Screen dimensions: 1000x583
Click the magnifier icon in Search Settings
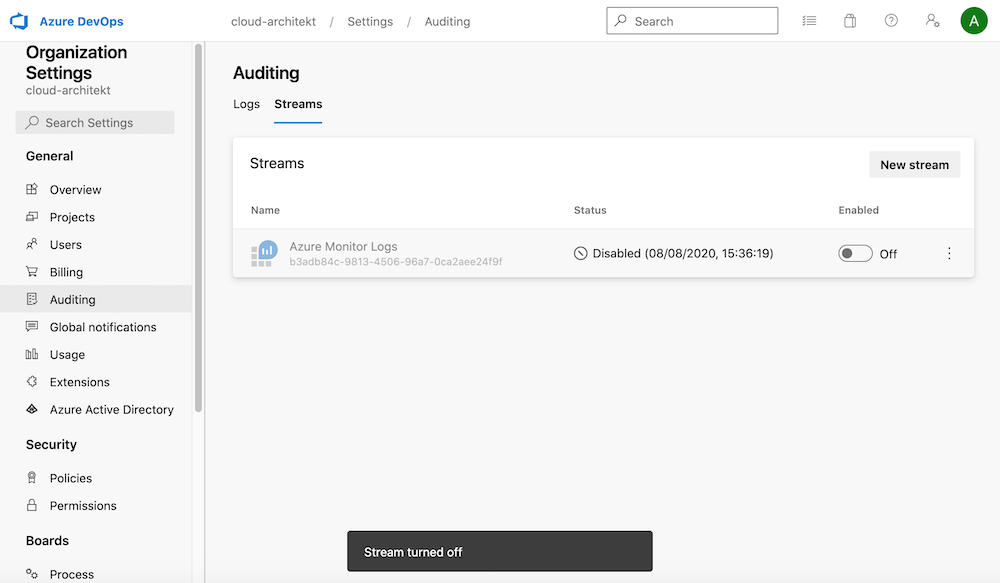tap(32, 122)
